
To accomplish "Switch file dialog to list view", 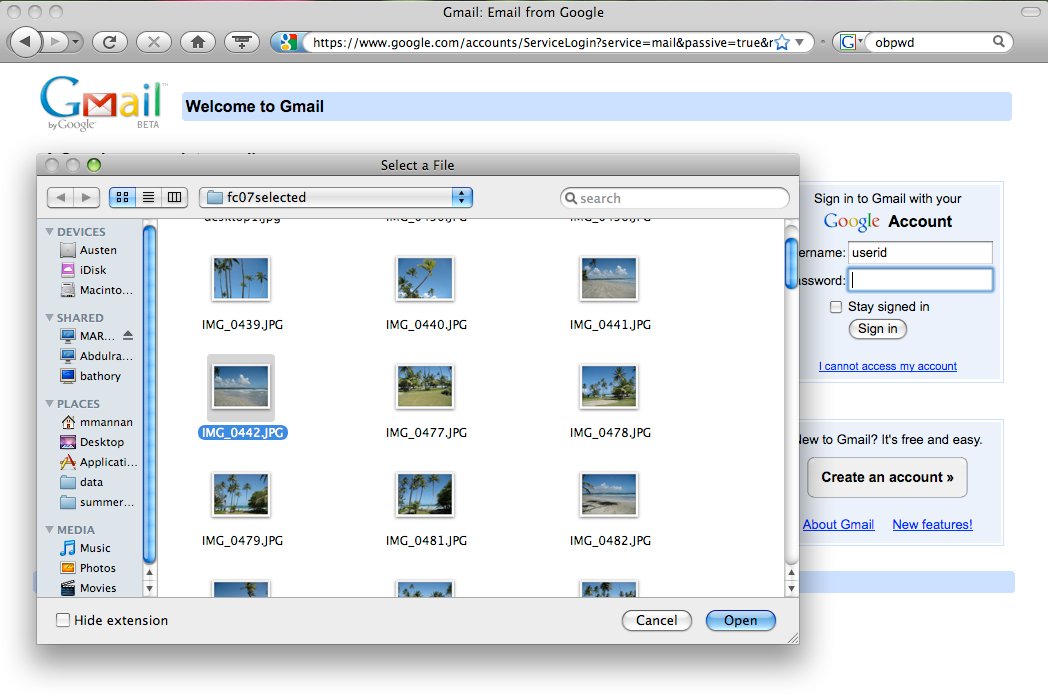I will 148,197.
